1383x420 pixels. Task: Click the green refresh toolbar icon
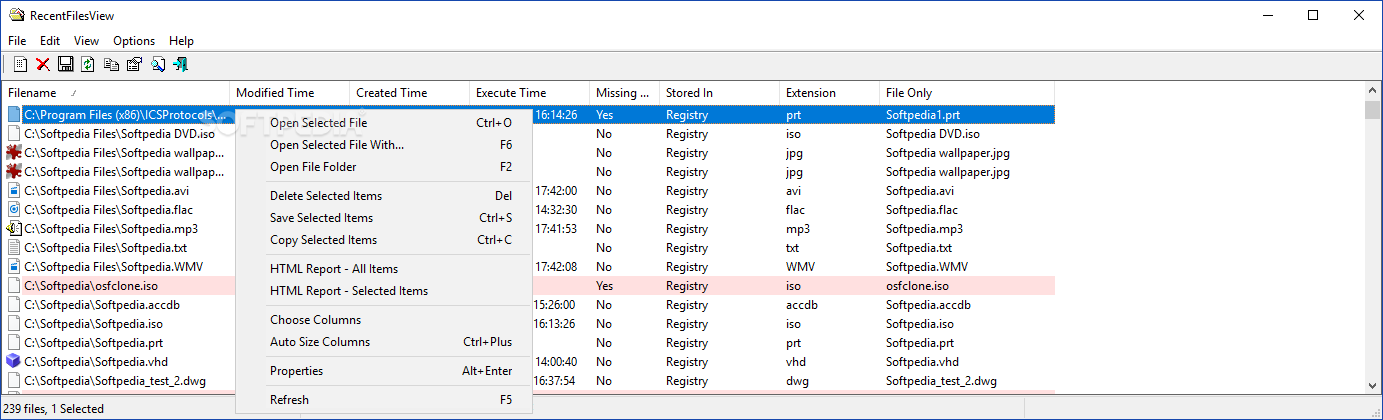(88, 64)
